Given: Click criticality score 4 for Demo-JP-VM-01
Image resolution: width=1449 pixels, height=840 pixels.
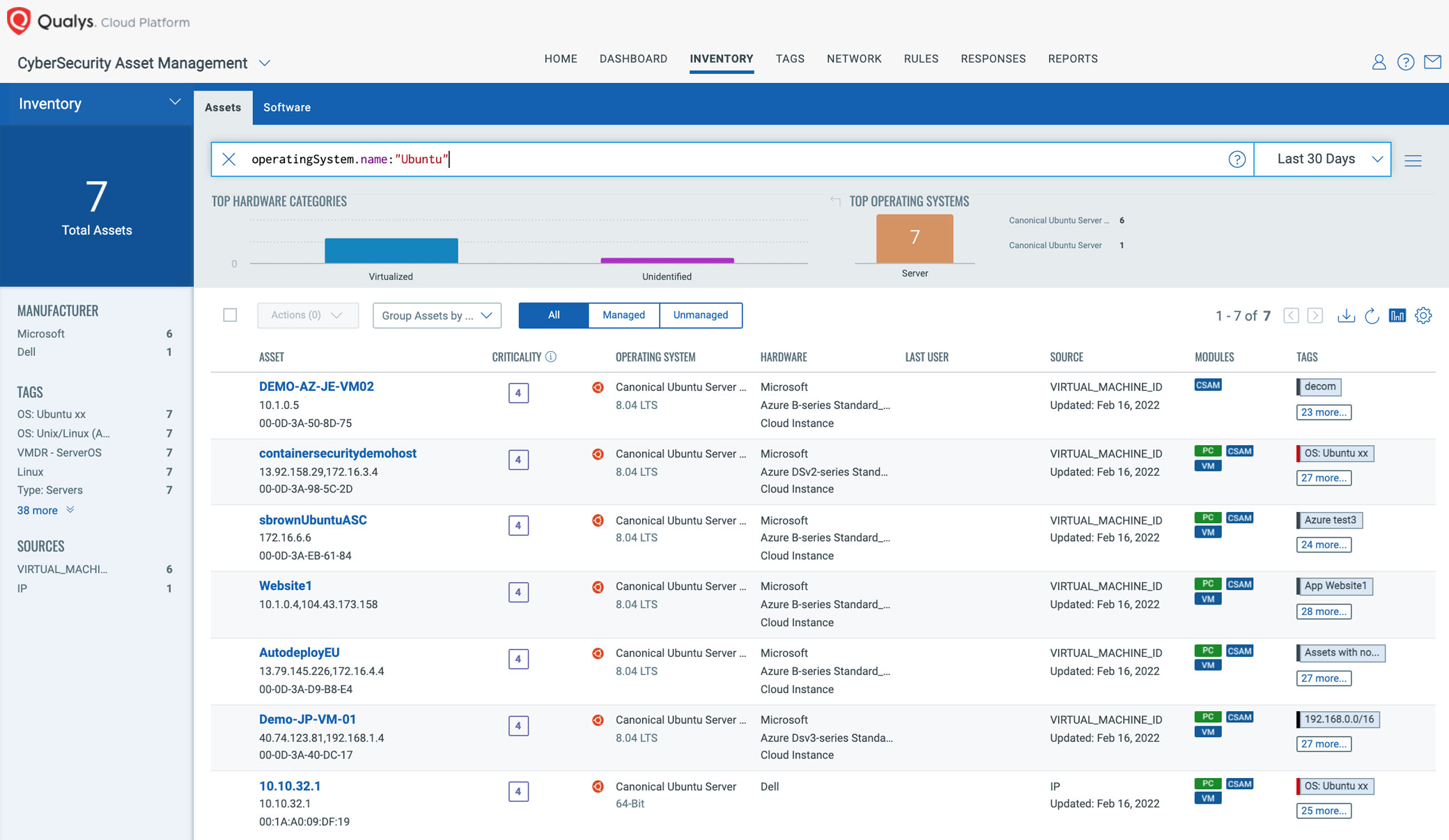Looking at the screenshot, I should click(518, 726).
